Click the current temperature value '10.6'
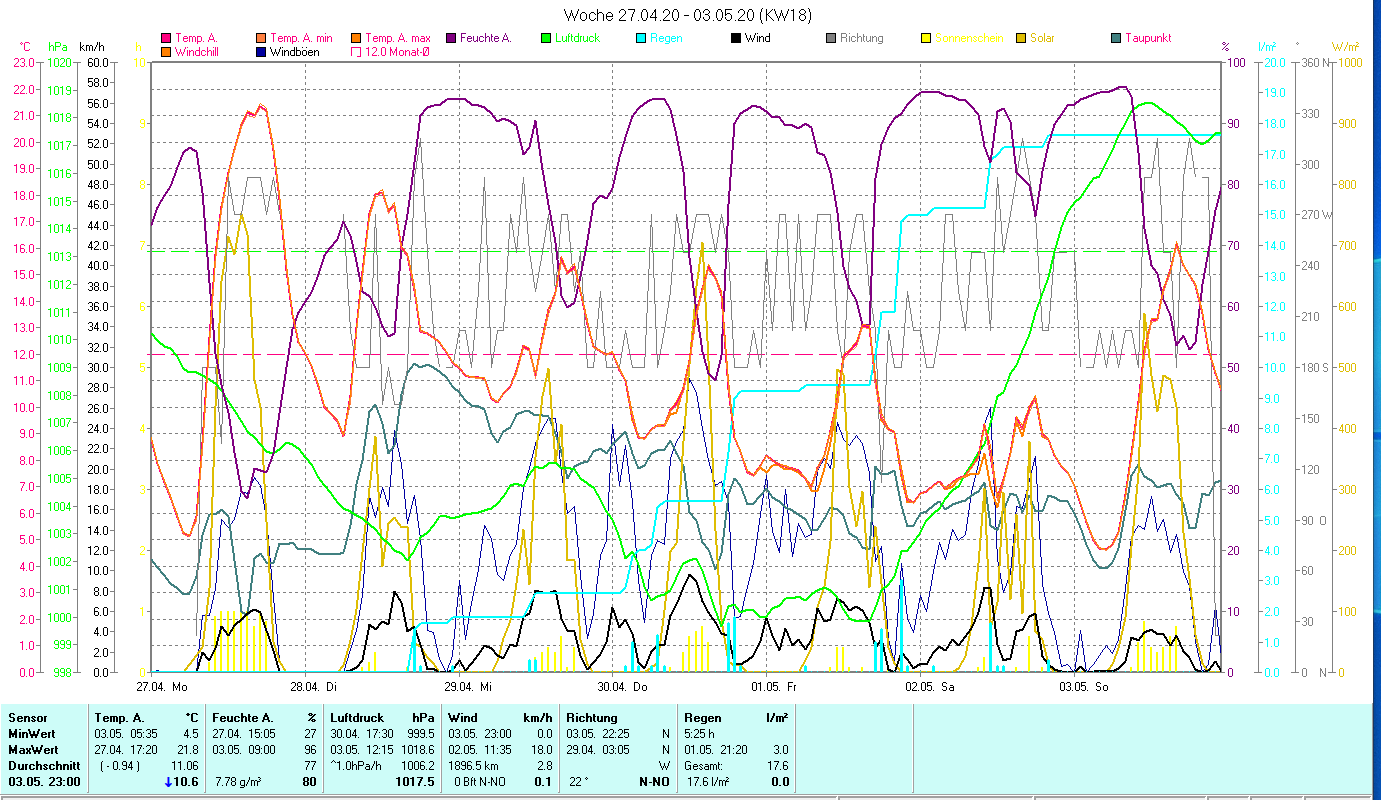 tap(188, 782)
